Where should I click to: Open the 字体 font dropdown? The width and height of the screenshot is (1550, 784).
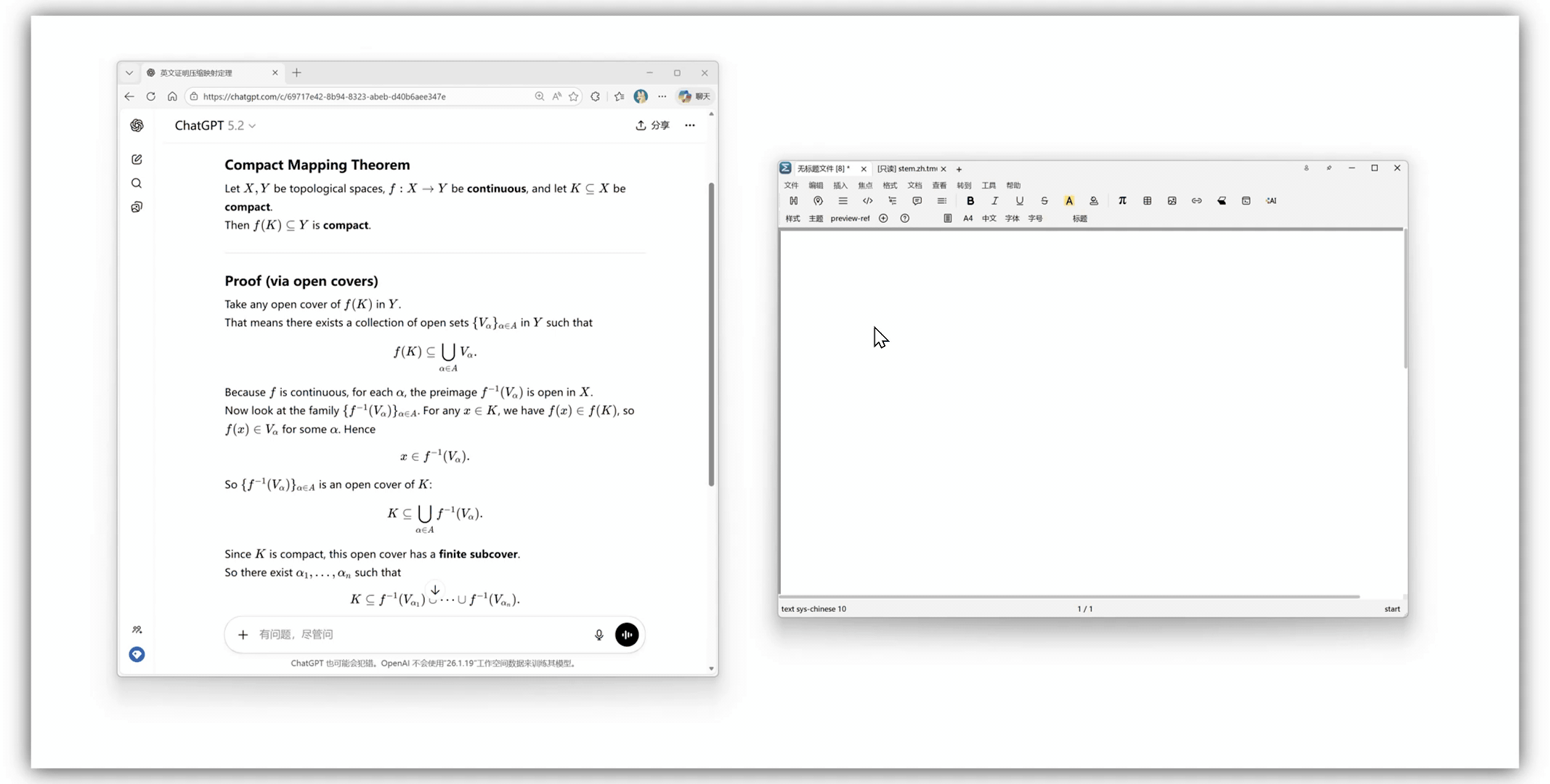coord(1012,219)
